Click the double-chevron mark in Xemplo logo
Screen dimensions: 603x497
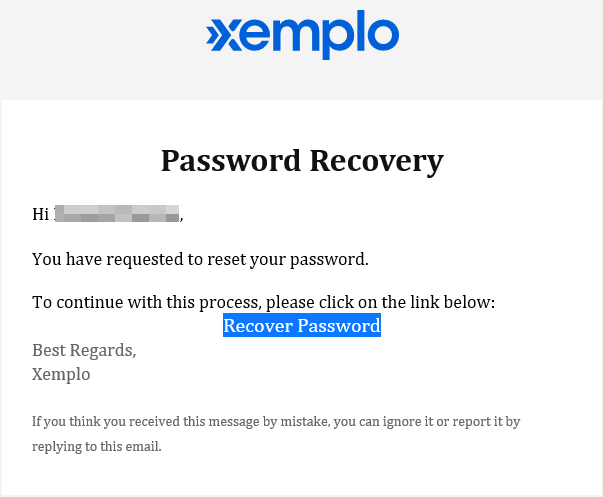[x=218, y=38]
